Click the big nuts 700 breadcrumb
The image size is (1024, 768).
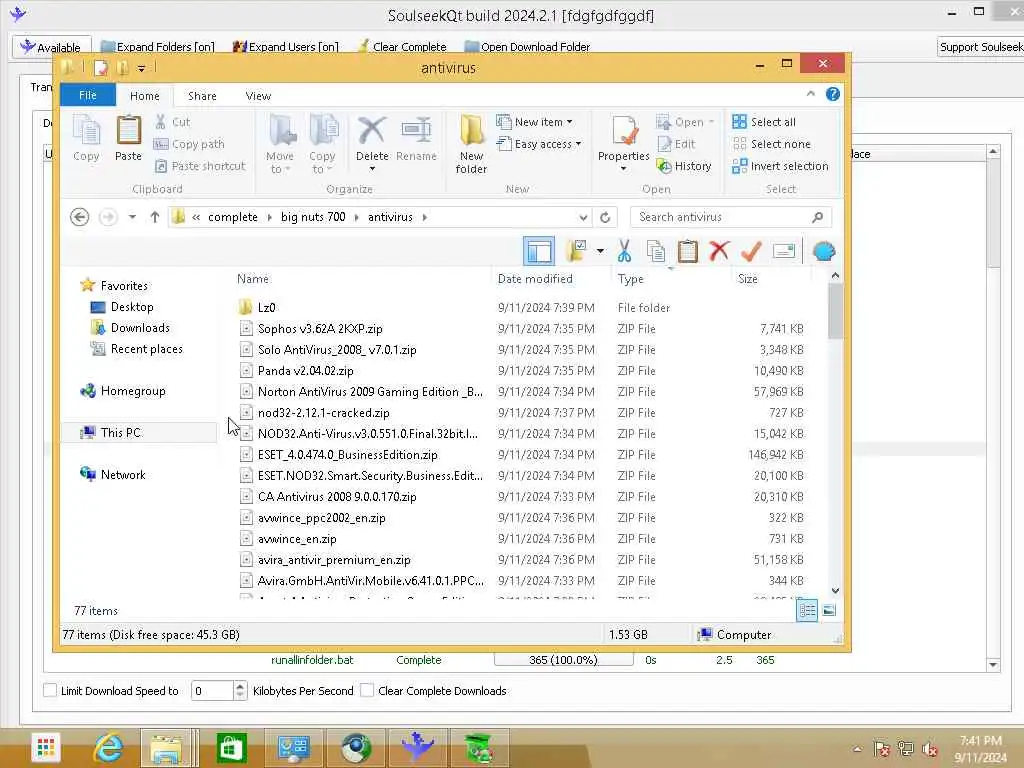[x=313, y=217]
